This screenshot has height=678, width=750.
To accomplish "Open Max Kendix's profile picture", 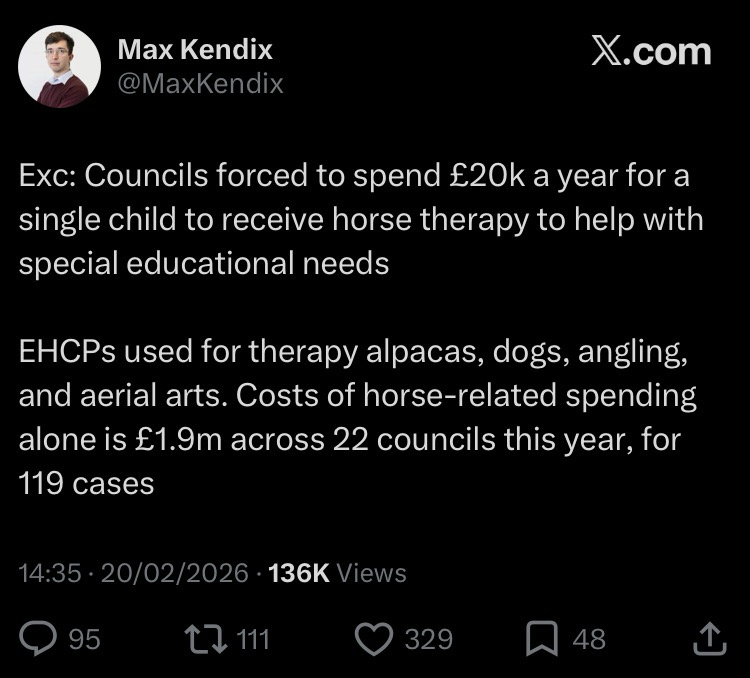I will (60, 66).
